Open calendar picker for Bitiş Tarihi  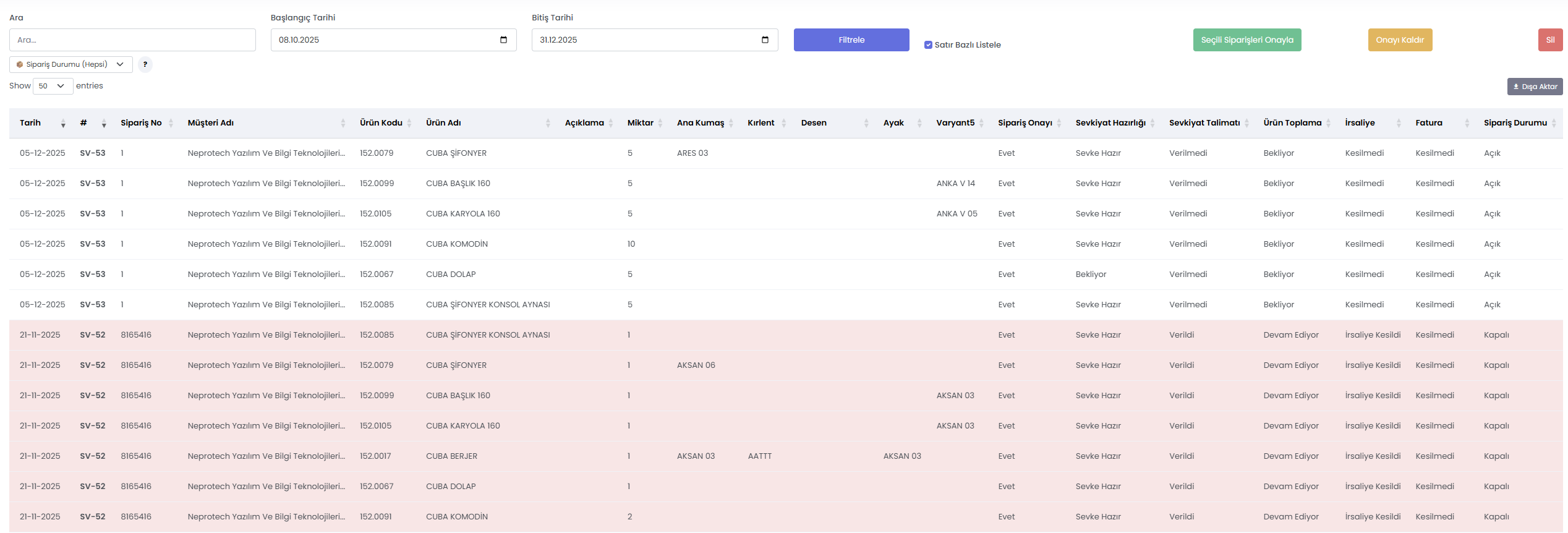[x=765, y=40]
